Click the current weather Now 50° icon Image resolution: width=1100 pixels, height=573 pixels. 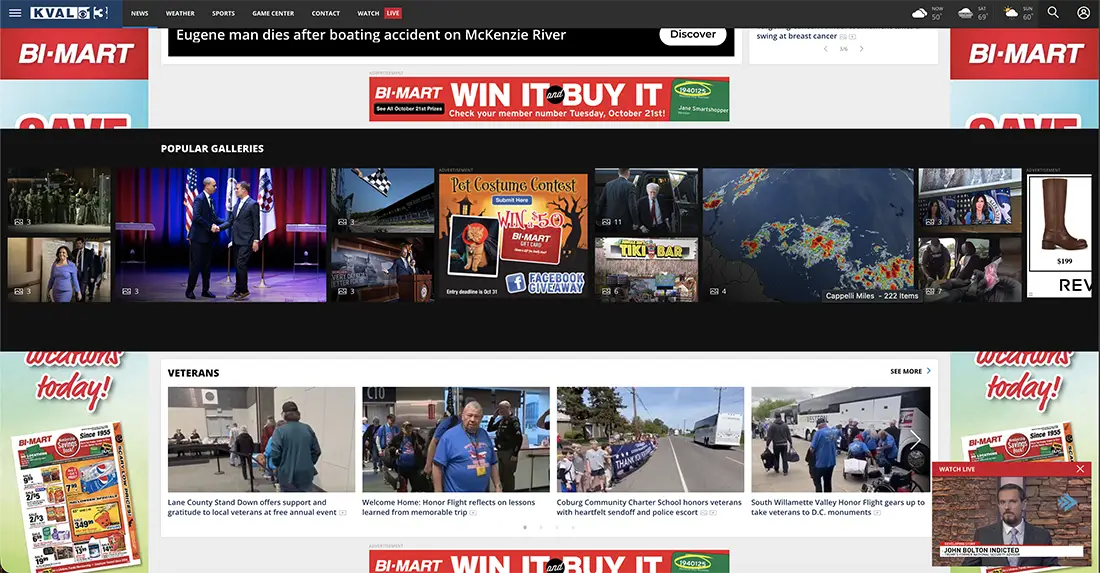tap(919, 13)
